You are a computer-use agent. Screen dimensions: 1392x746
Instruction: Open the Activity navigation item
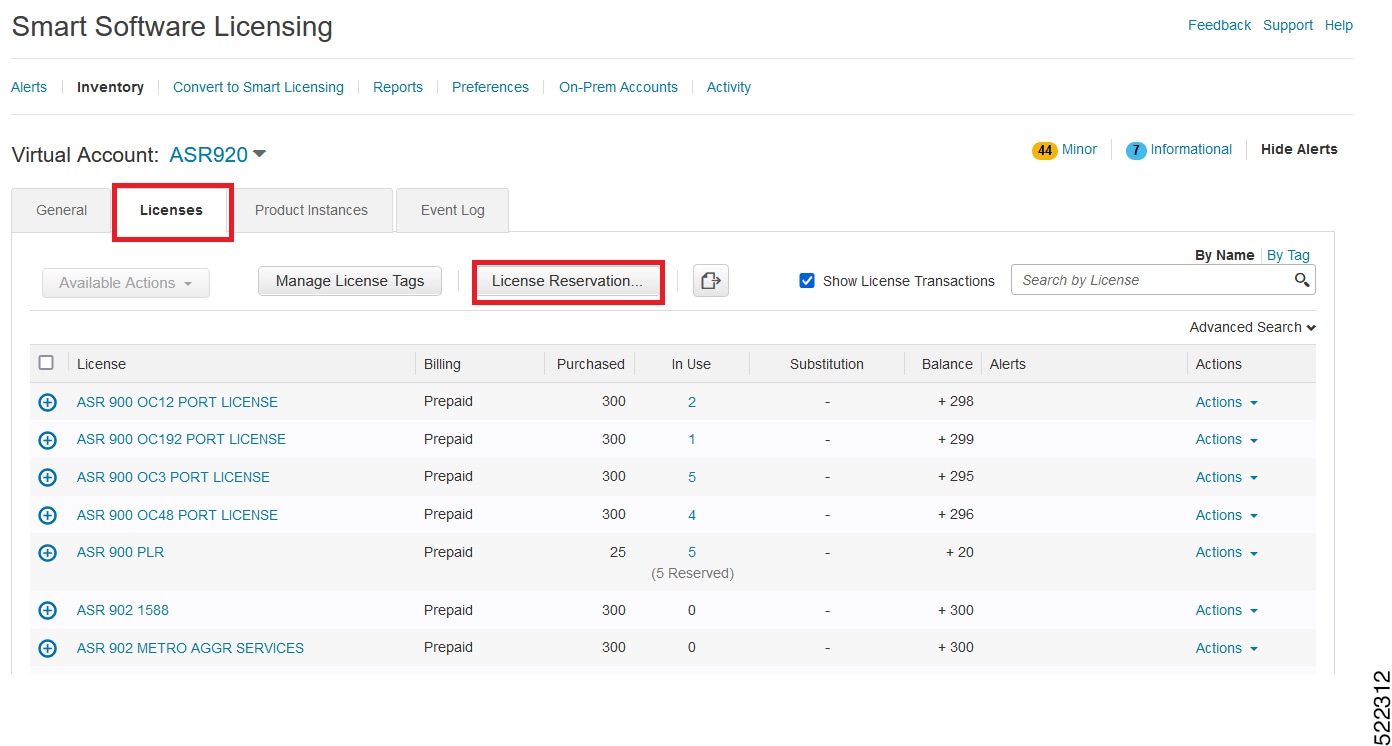729,87
